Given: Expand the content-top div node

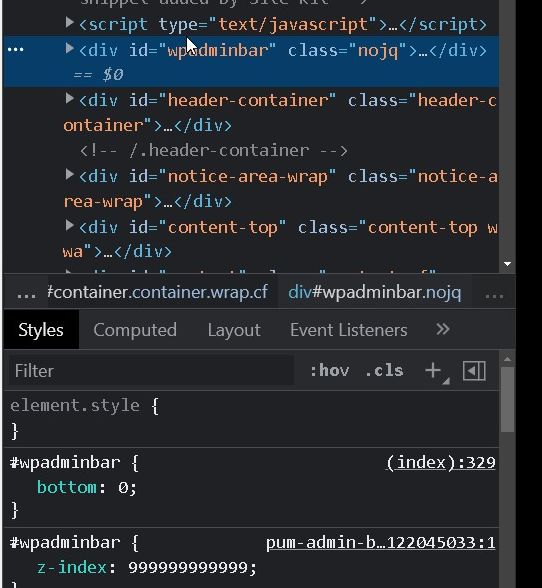Looking at the screenshot, I should click(x=69, y=225).
